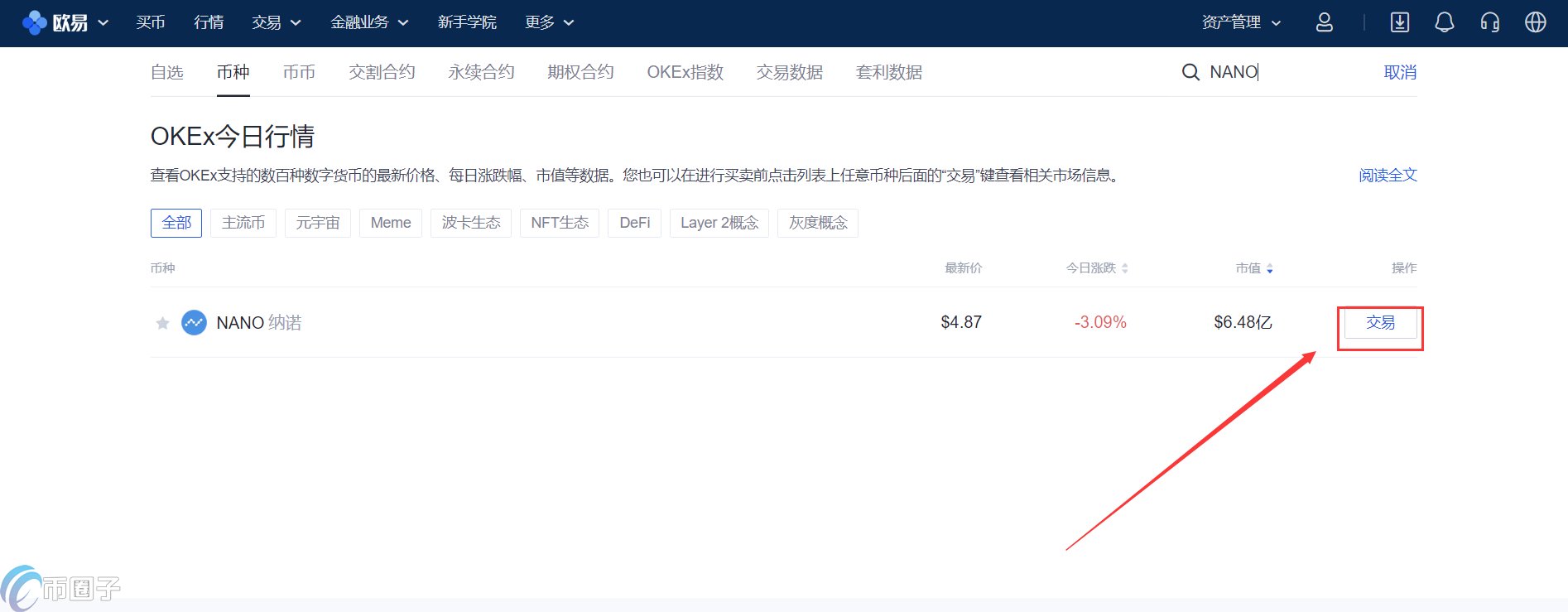
Task: Switch to the 交易数据 tab
Action: point(790,72)
